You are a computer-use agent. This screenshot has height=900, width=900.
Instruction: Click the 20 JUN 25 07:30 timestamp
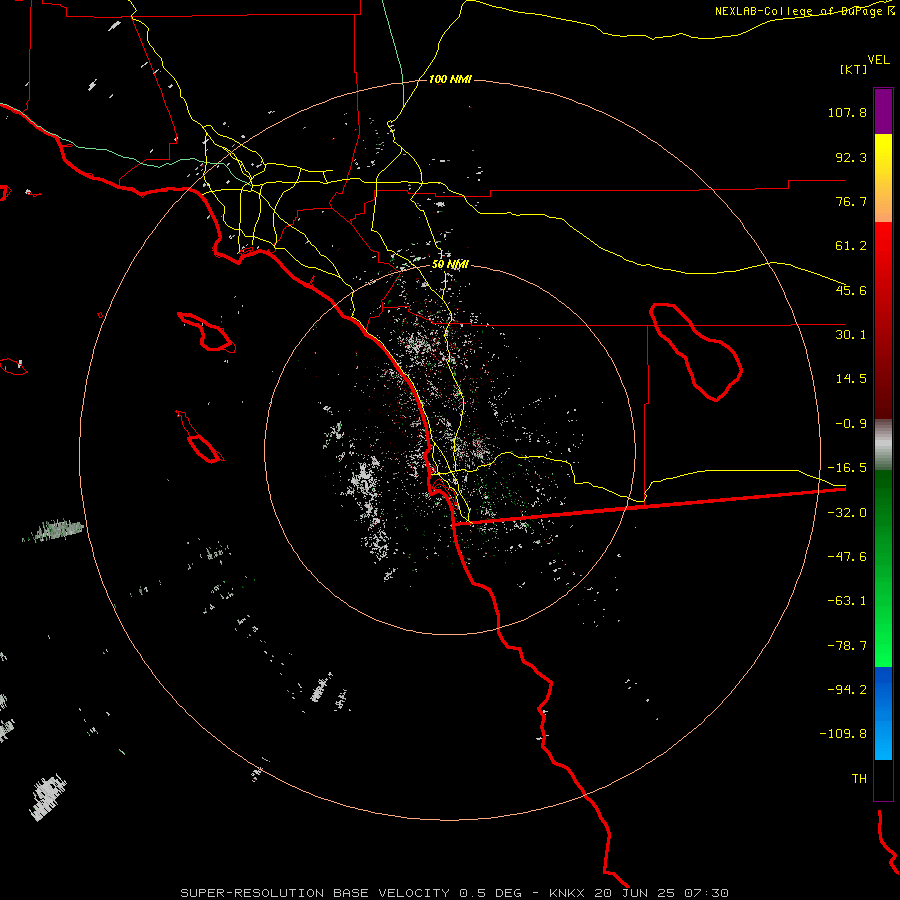662,893
